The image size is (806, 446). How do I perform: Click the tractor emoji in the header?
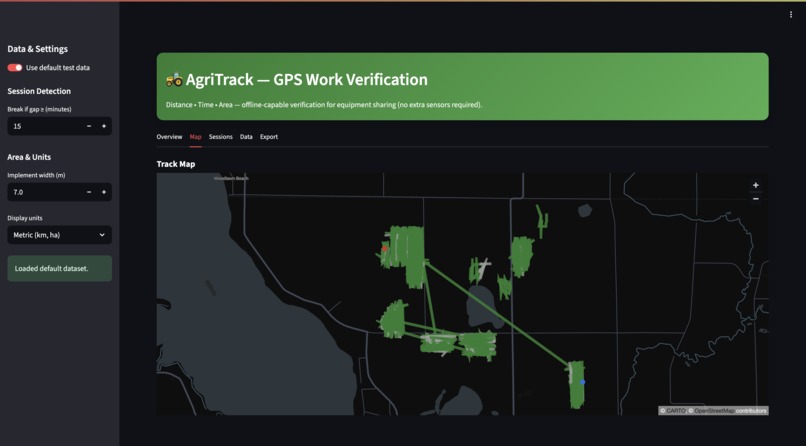pyautogui.click(x=174, y=80)
